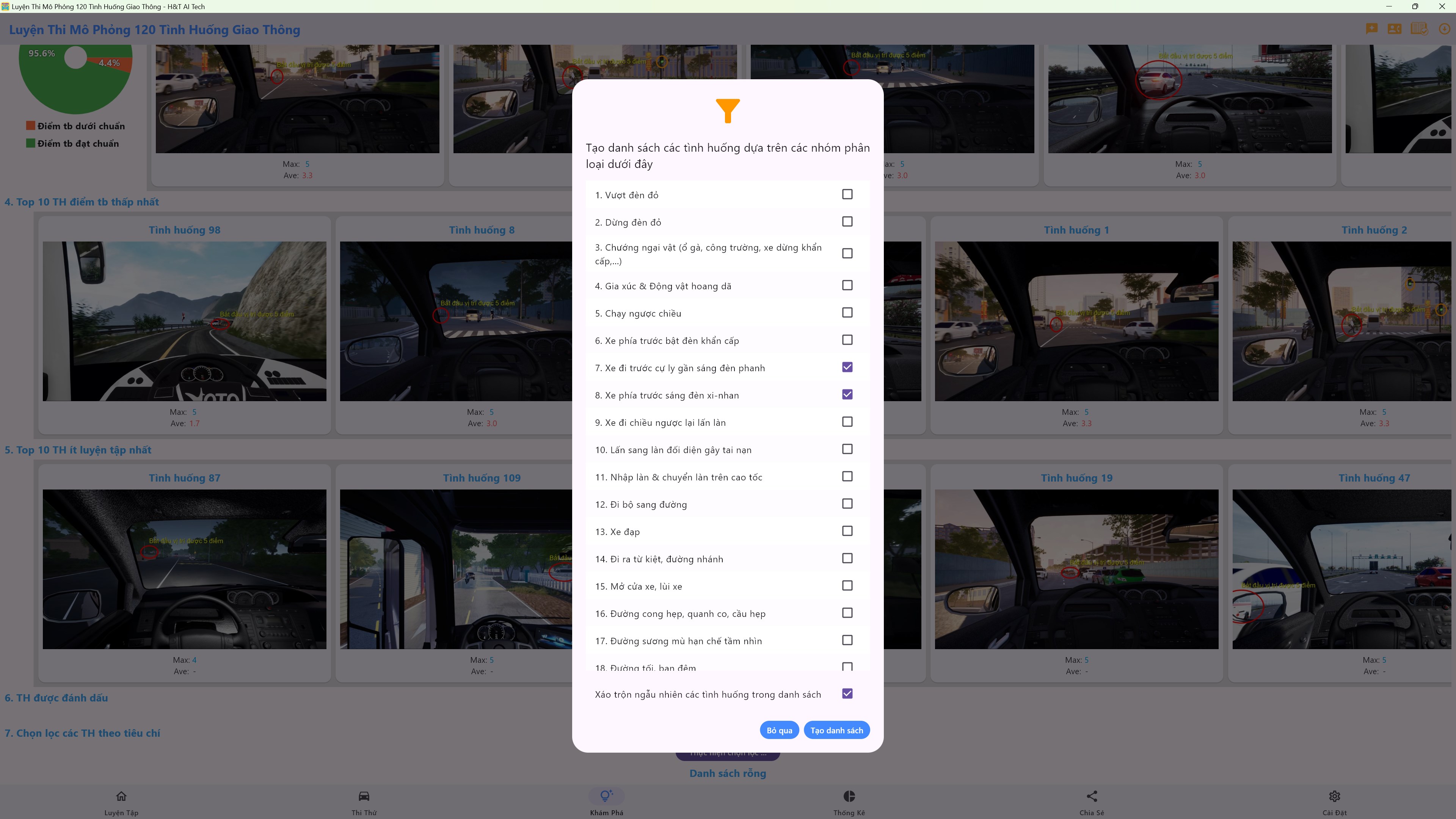Open the Tình huống 1 thumbnail
Image resolution: width=1456 pixels, height=819 pixels.
[1077, 322]
